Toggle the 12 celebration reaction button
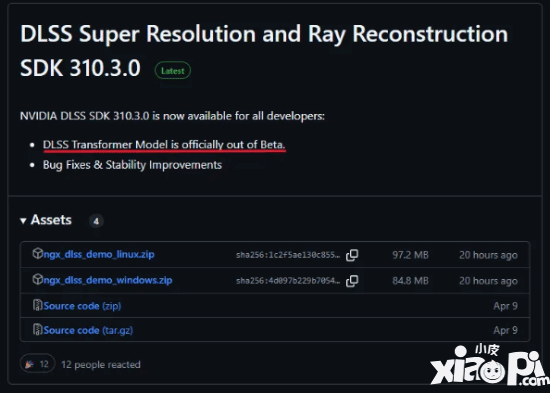The width and height of the screenshot is (550, 393). (38, 364)
